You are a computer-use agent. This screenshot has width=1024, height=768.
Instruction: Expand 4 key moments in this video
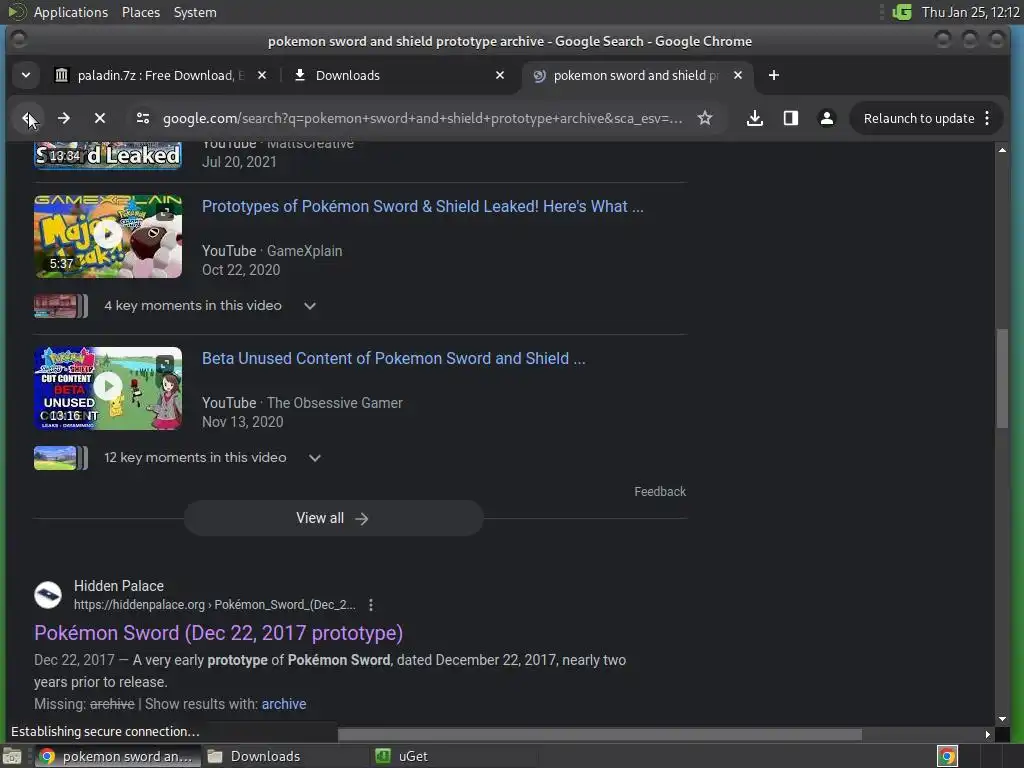310,306
